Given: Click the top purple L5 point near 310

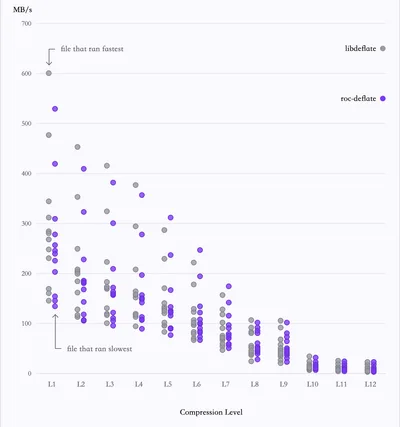Looking at the screenshot, I should 171,218.
